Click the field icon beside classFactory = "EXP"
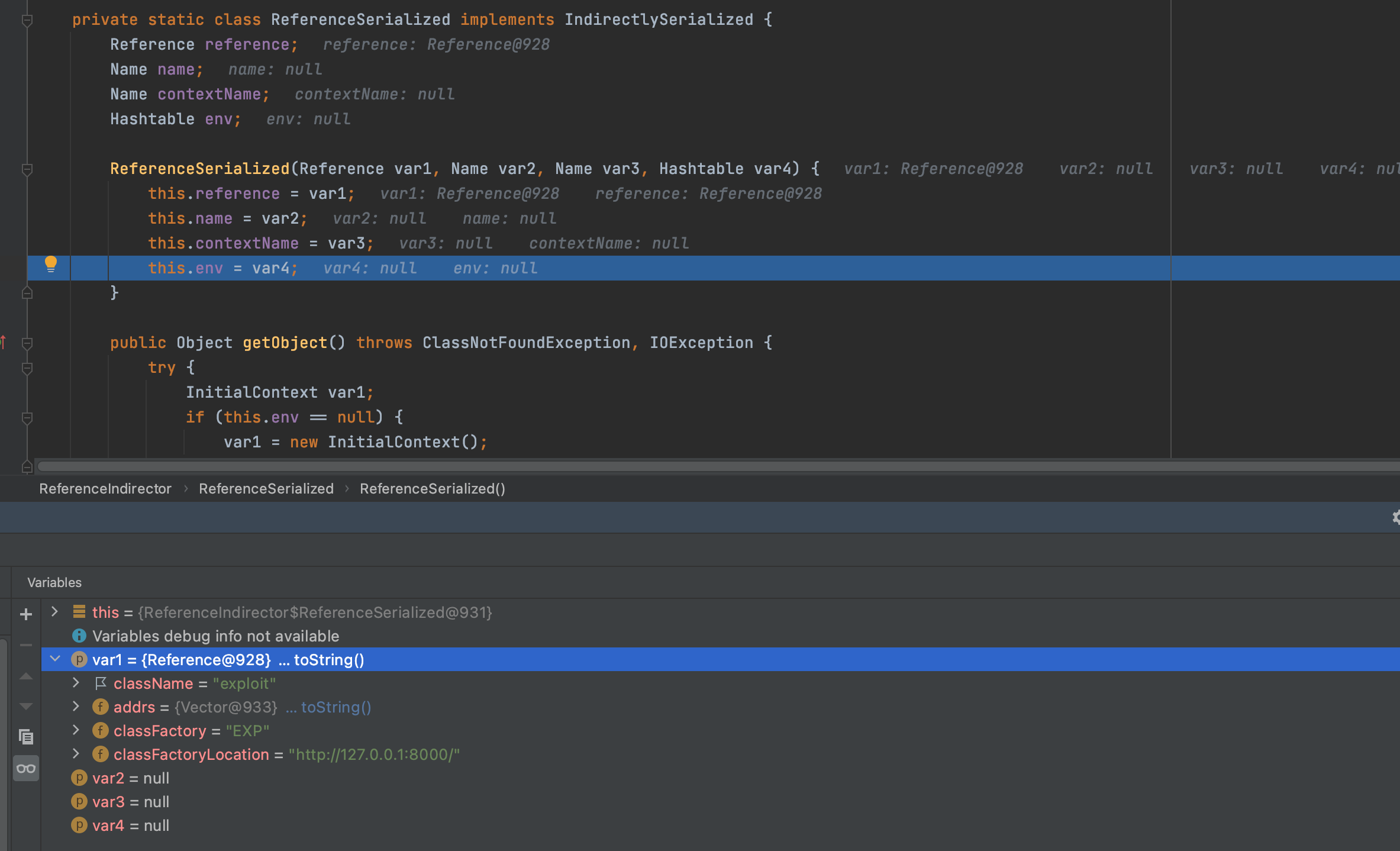 click(x=101, y=730)
